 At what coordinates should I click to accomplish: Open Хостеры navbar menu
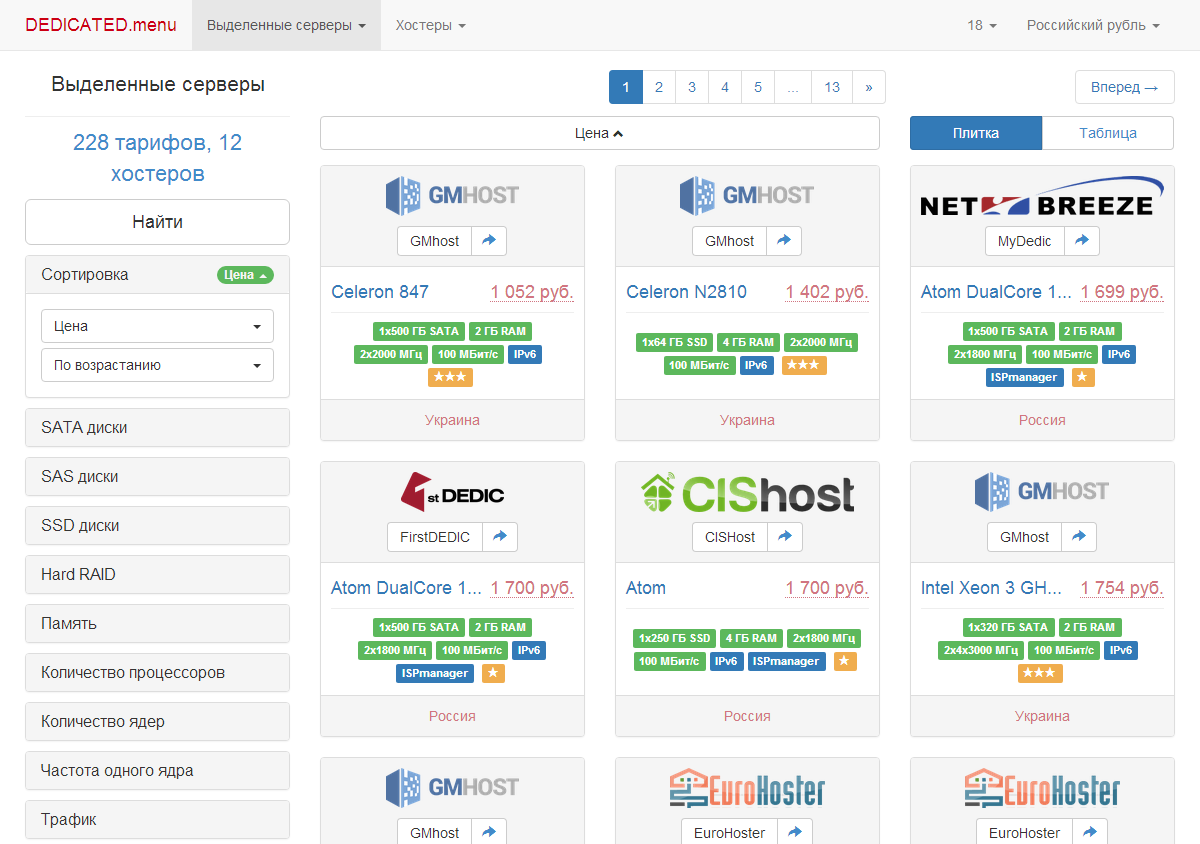(430, 25)
